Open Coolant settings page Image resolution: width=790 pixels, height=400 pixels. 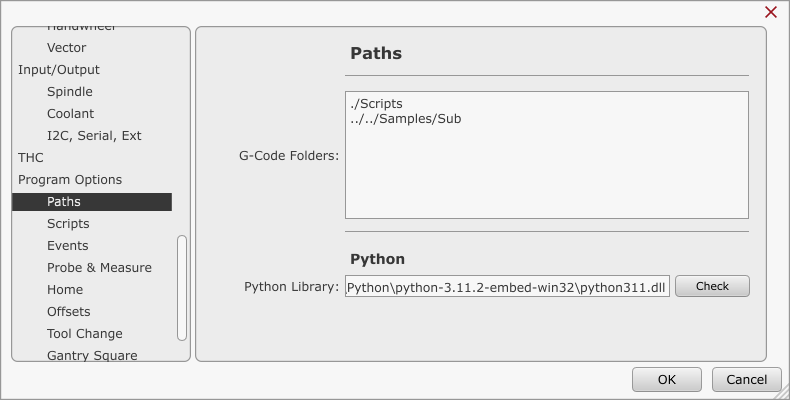point(70,114)
